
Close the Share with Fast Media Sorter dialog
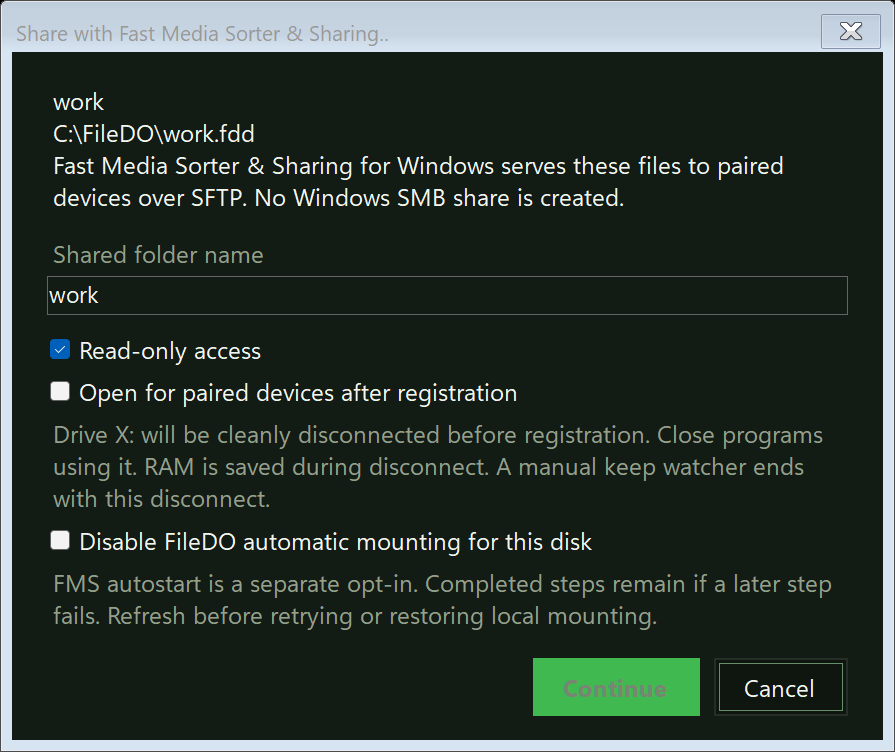[850, 31]
